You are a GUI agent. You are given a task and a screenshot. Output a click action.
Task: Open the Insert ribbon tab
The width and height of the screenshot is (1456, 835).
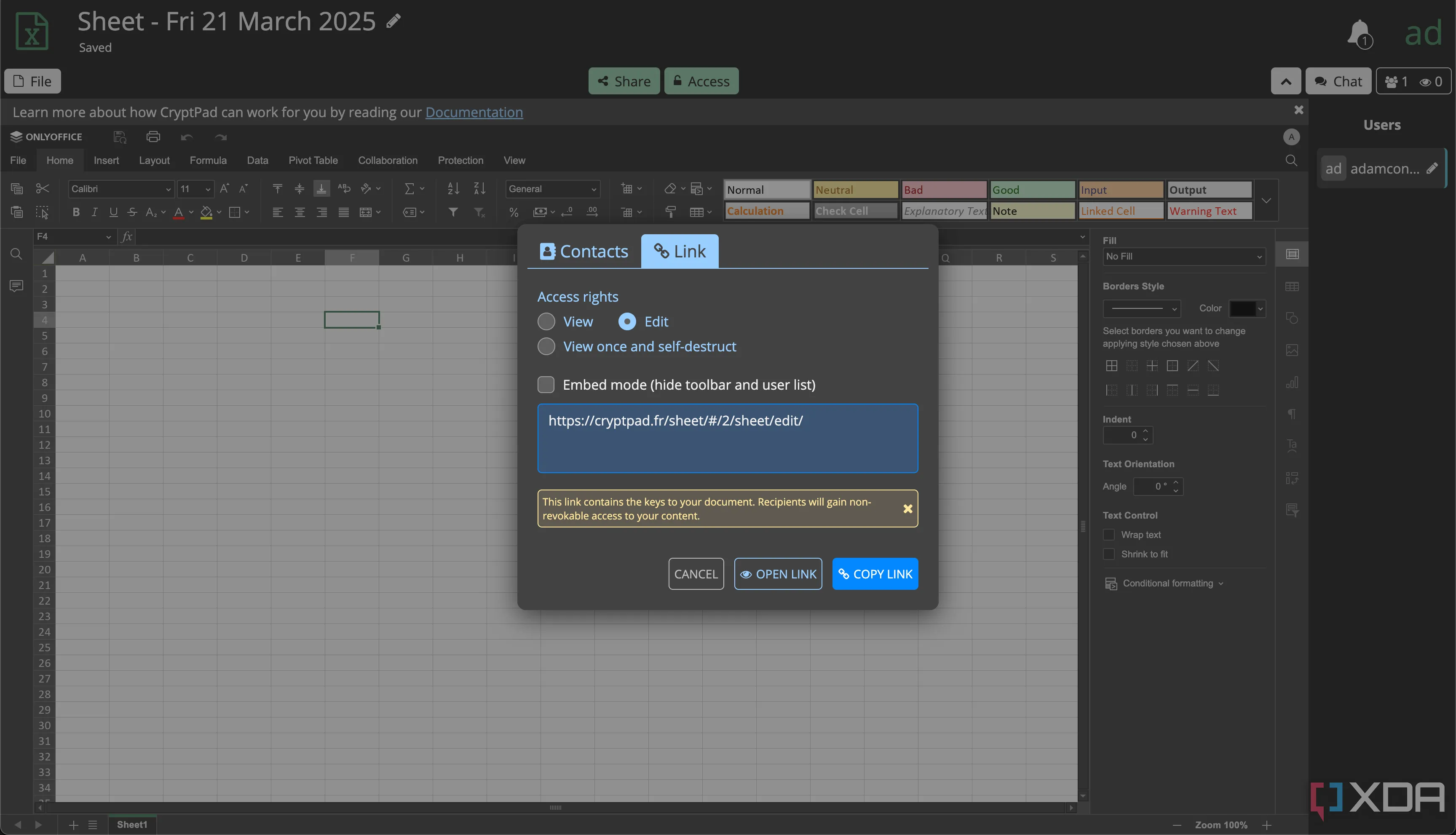[106, 161]
